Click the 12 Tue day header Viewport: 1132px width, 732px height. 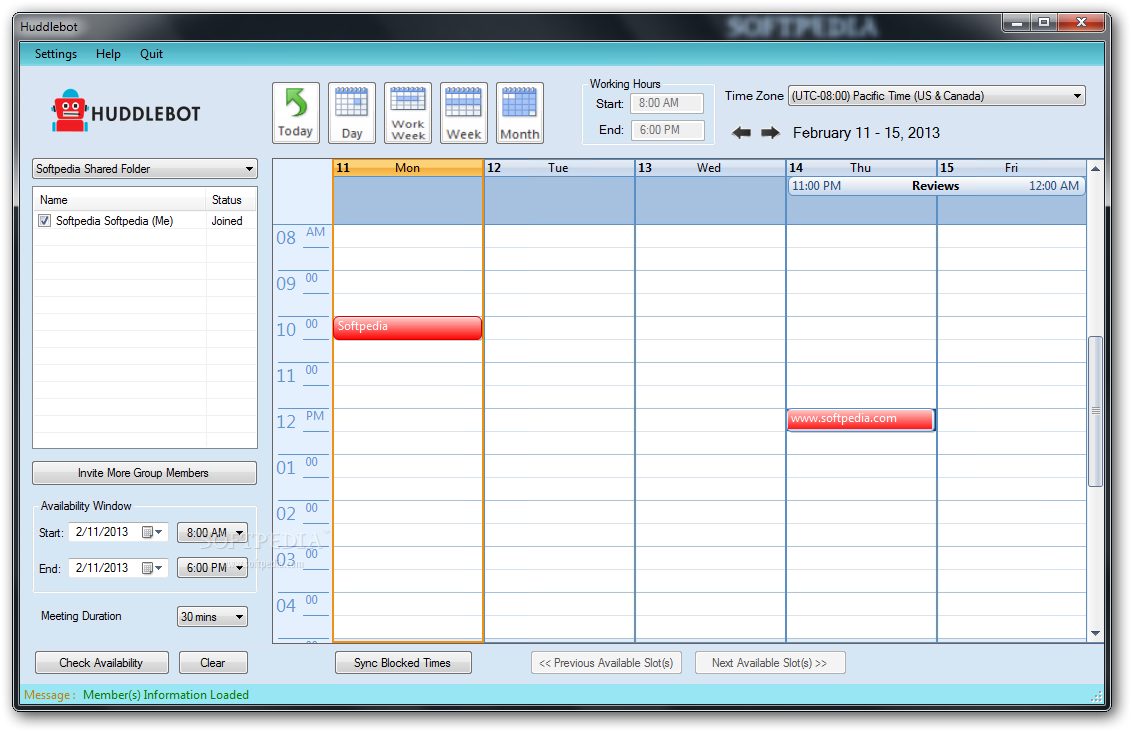click(x=559, y=167)
